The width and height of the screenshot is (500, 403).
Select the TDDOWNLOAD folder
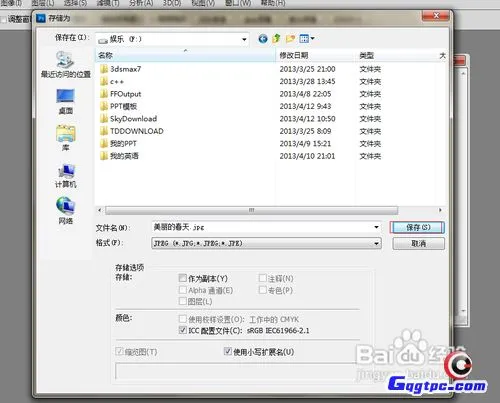(131, 131)
